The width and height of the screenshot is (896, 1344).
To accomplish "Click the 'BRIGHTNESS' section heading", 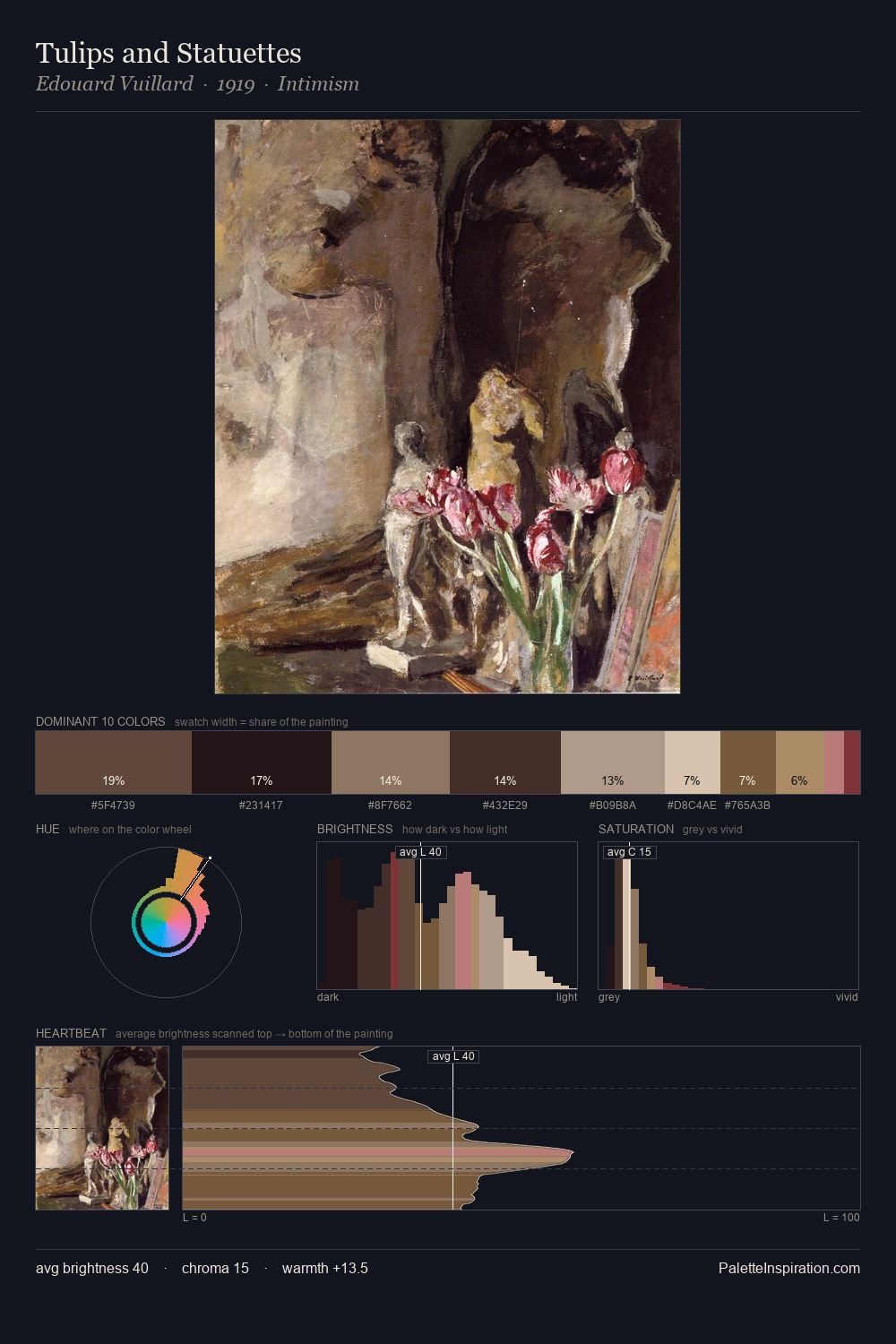I will (355, 829).
